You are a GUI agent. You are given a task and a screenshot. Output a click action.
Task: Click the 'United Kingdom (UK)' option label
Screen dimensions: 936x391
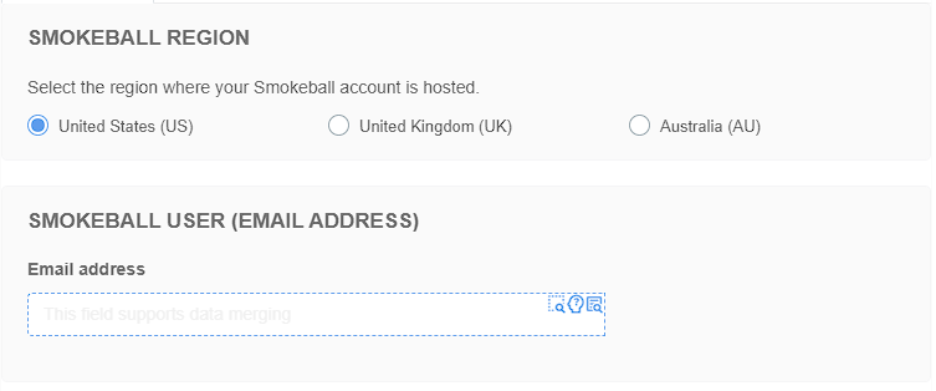click(x=436, y=127)
